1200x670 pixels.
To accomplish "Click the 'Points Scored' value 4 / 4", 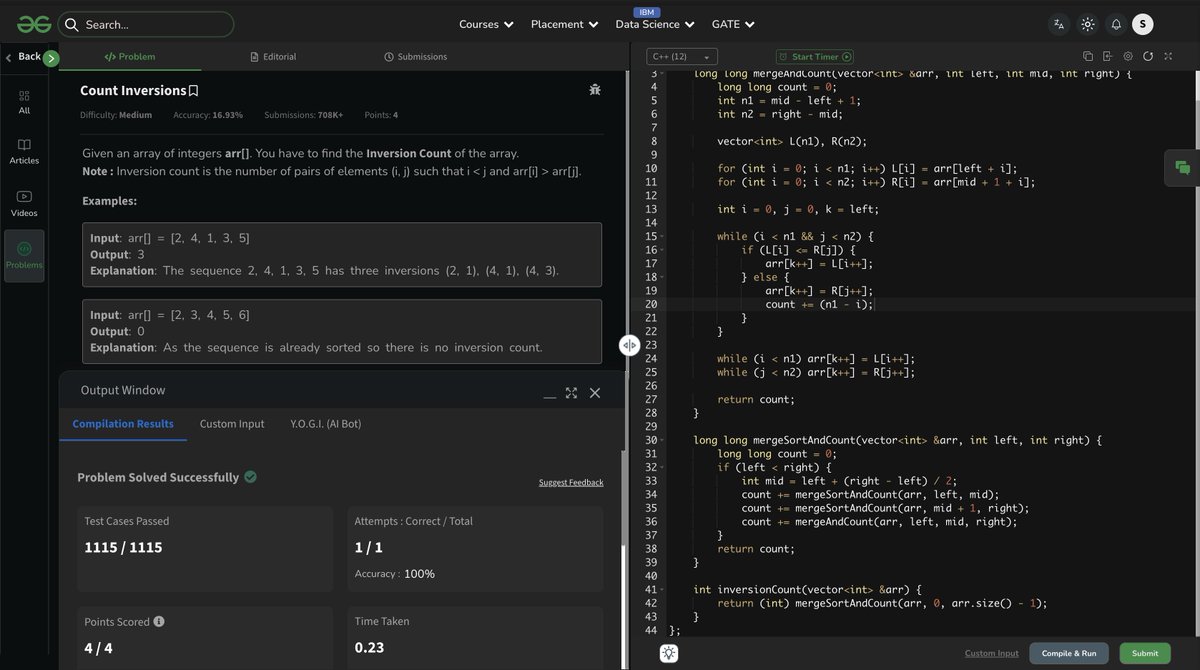I will [x=99, y=648].
